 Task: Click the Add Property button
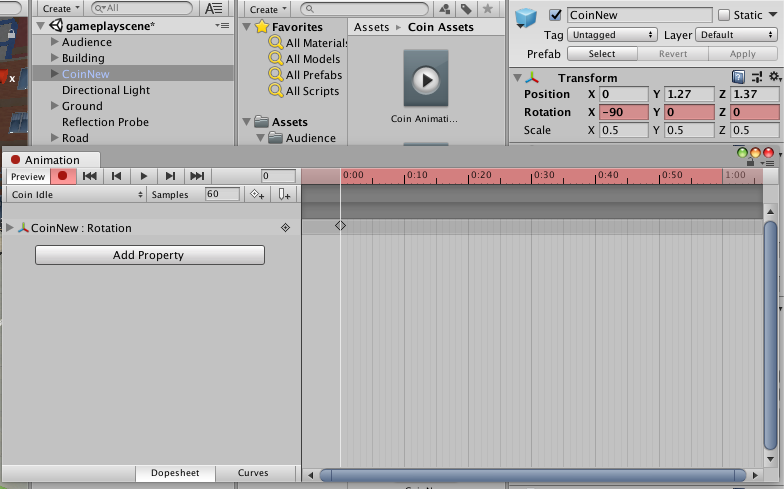coord(150,255)
